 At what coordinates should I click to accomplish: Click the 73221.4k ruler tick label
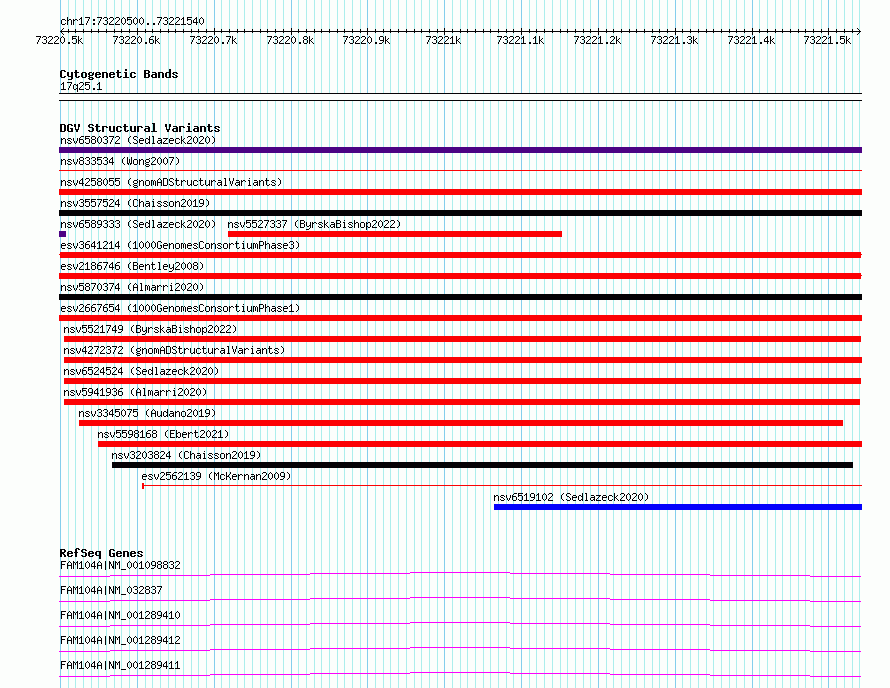coord(751,40)
